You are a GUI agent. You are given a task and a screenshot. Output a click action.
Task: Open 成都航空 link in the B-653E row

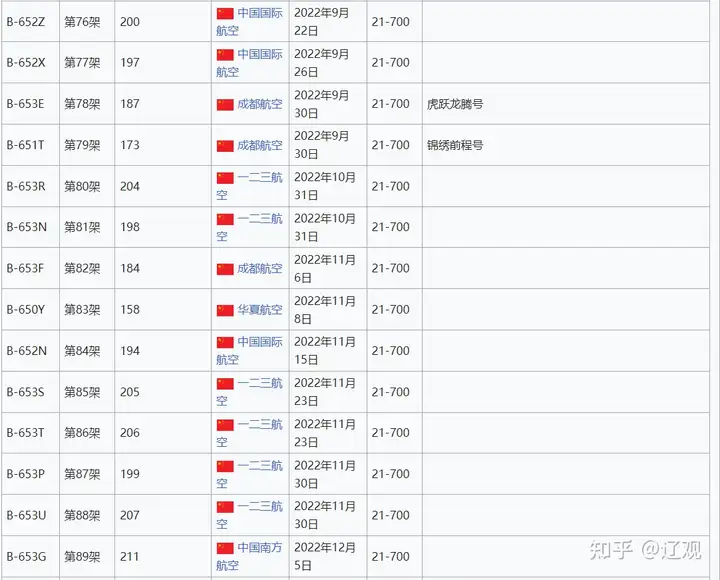point(259,104)
